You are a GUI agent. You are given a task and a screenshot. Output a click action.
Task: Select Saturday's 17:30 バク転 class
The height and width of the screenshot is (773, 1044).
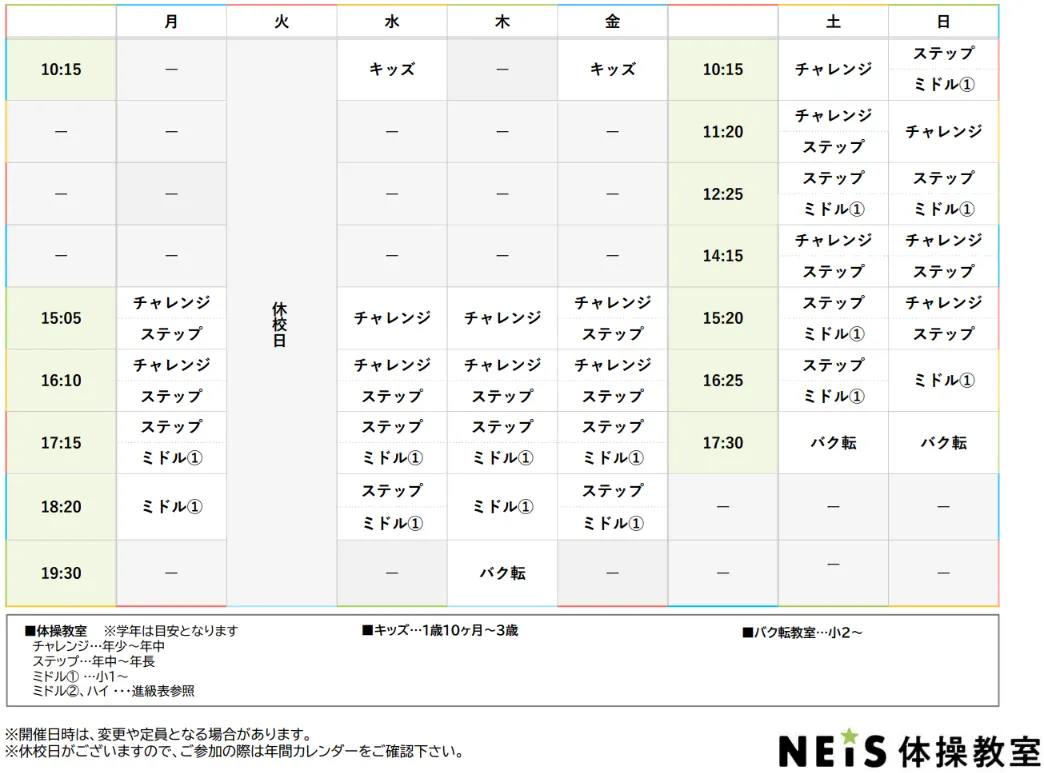[x=833, y=443]
